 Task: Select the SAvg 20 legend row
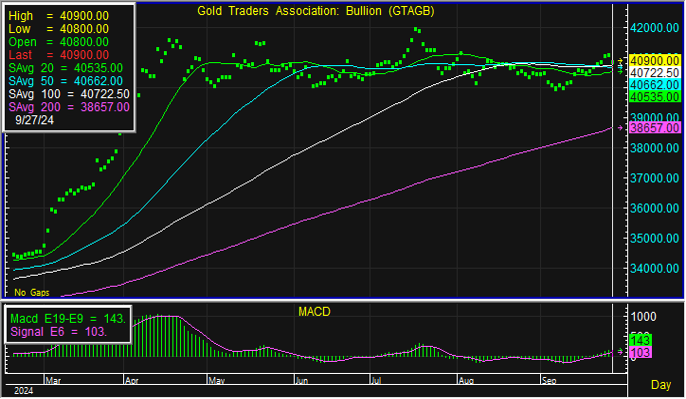pos(66,68)
